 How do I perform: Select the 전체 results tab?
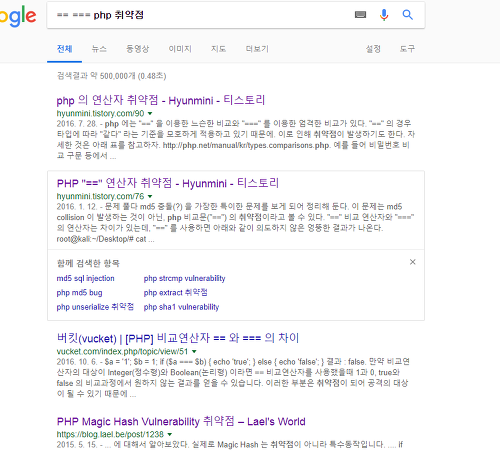pos(64,49)
